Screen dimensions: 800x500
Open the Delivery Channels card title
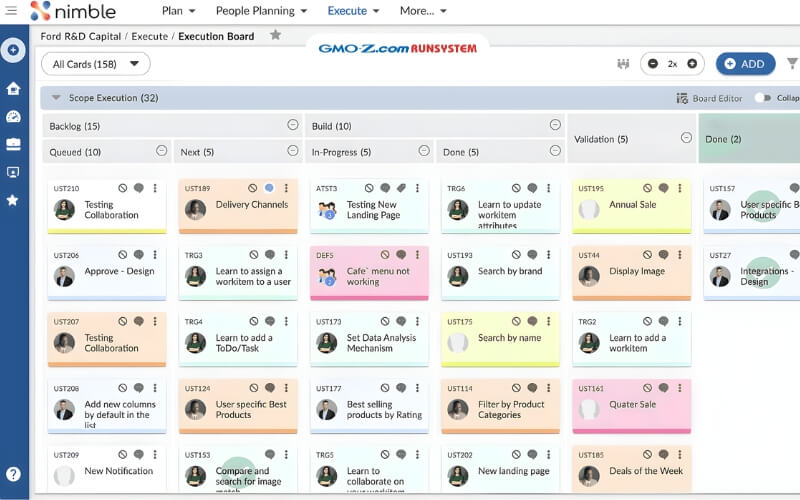pos(252,204)
